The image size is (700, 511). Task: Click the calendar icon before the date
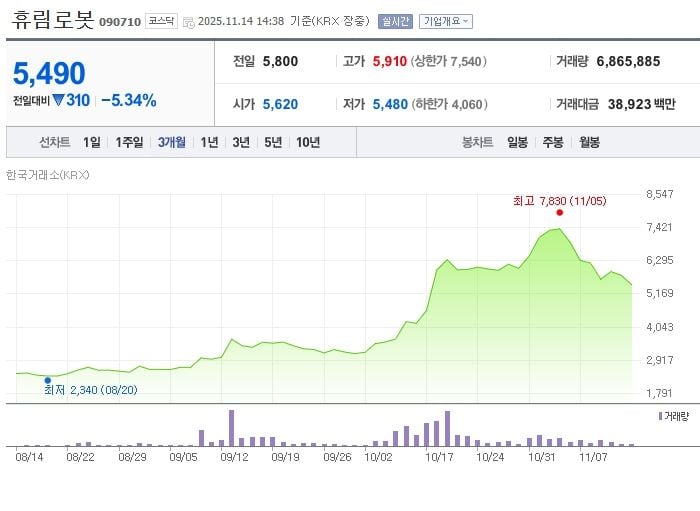click(189, 22)
